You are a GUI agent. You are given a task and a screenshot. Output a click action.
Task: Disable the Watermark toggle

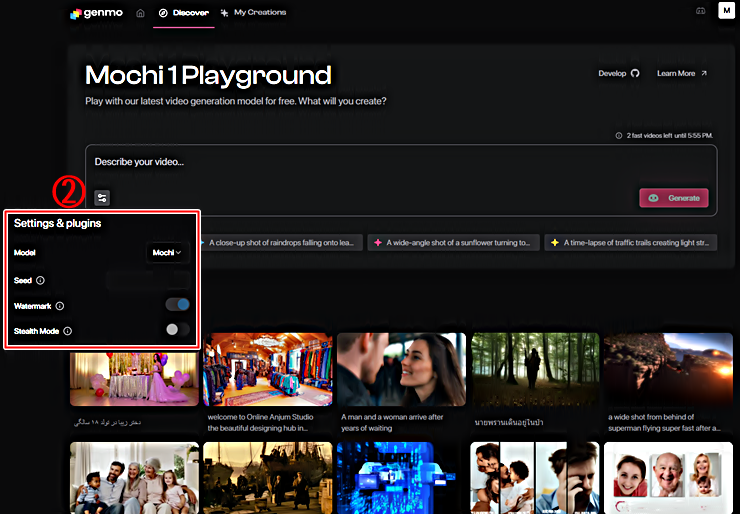click(177, 304)
